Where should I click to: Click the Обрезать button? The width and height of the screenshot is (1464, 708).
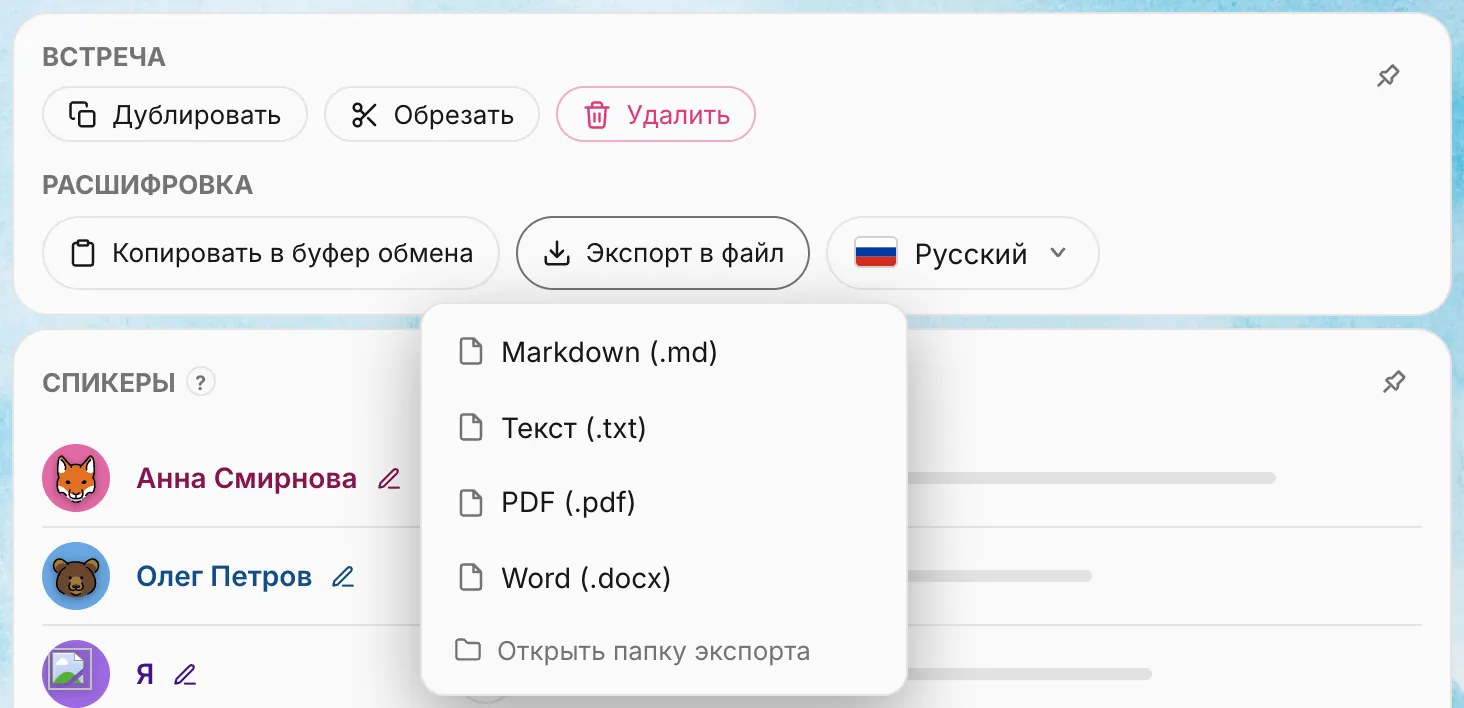pyautogui.click(x=432, y=115)
